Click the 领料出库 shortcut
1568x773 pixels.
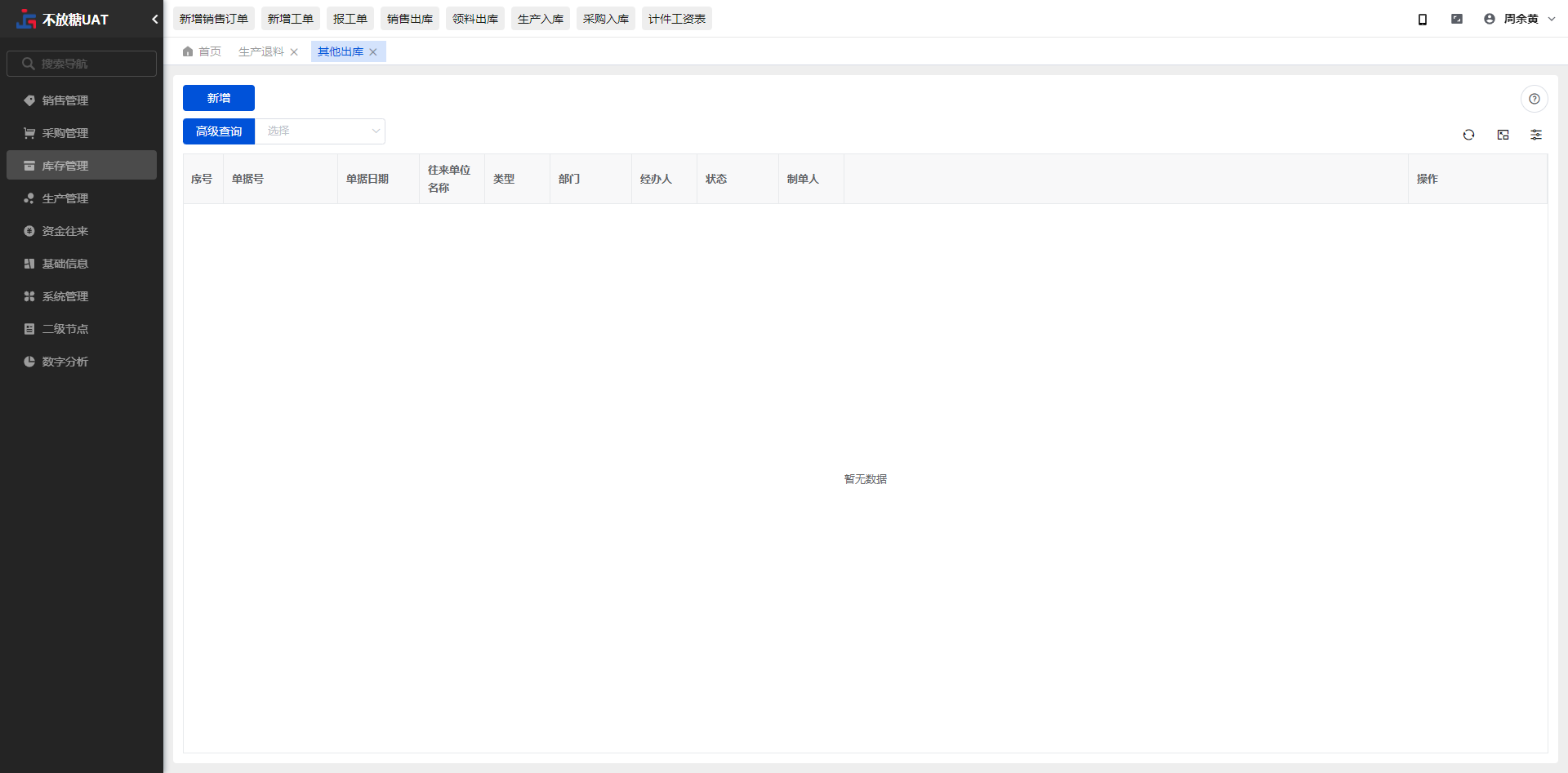coord(475,19)
